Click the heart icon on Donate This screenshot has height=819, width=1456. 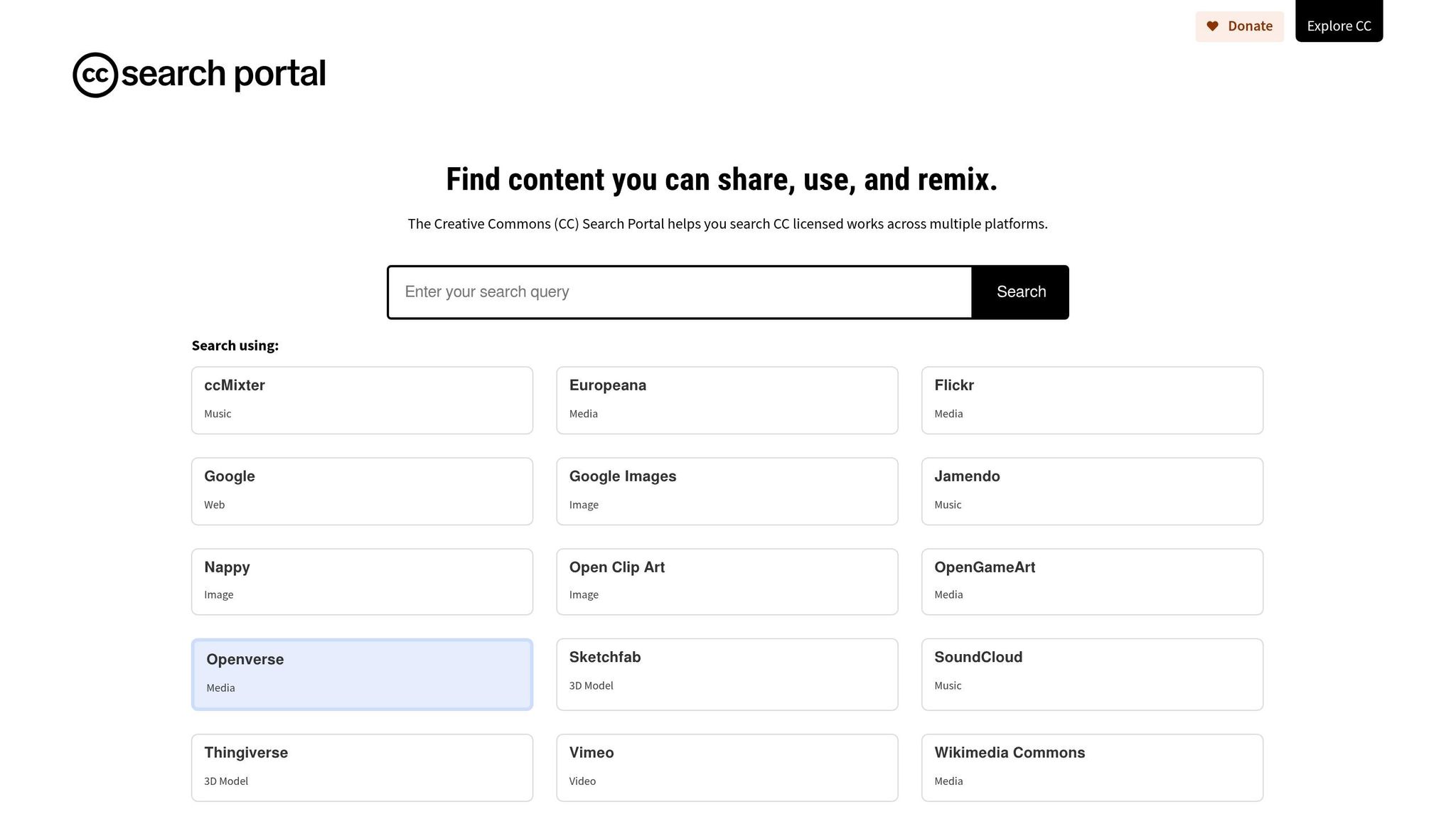(1213, 26)
